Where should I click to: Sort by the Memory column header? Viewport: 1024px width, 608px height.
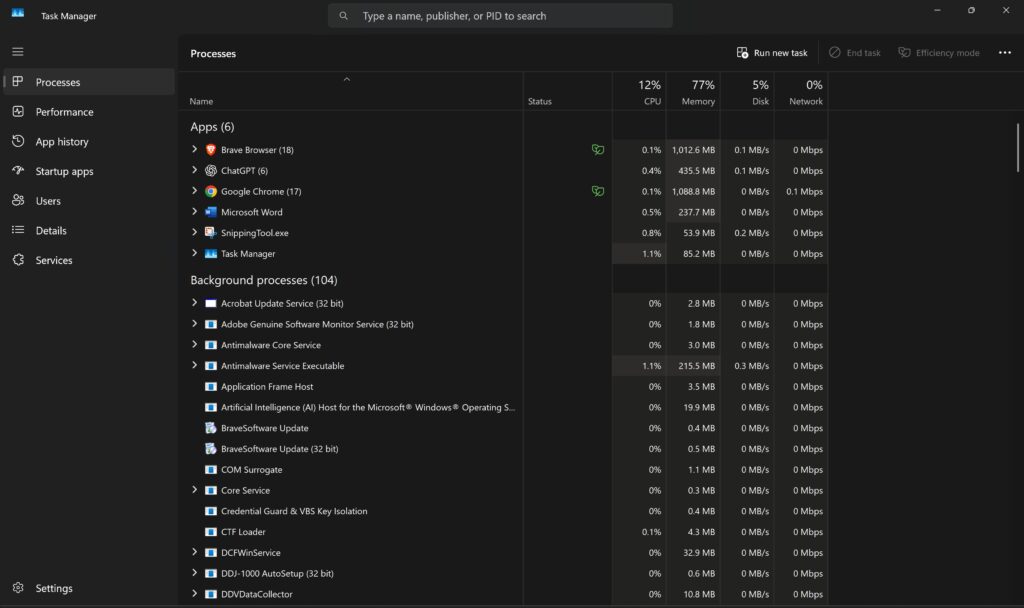(x=693, y=91)
